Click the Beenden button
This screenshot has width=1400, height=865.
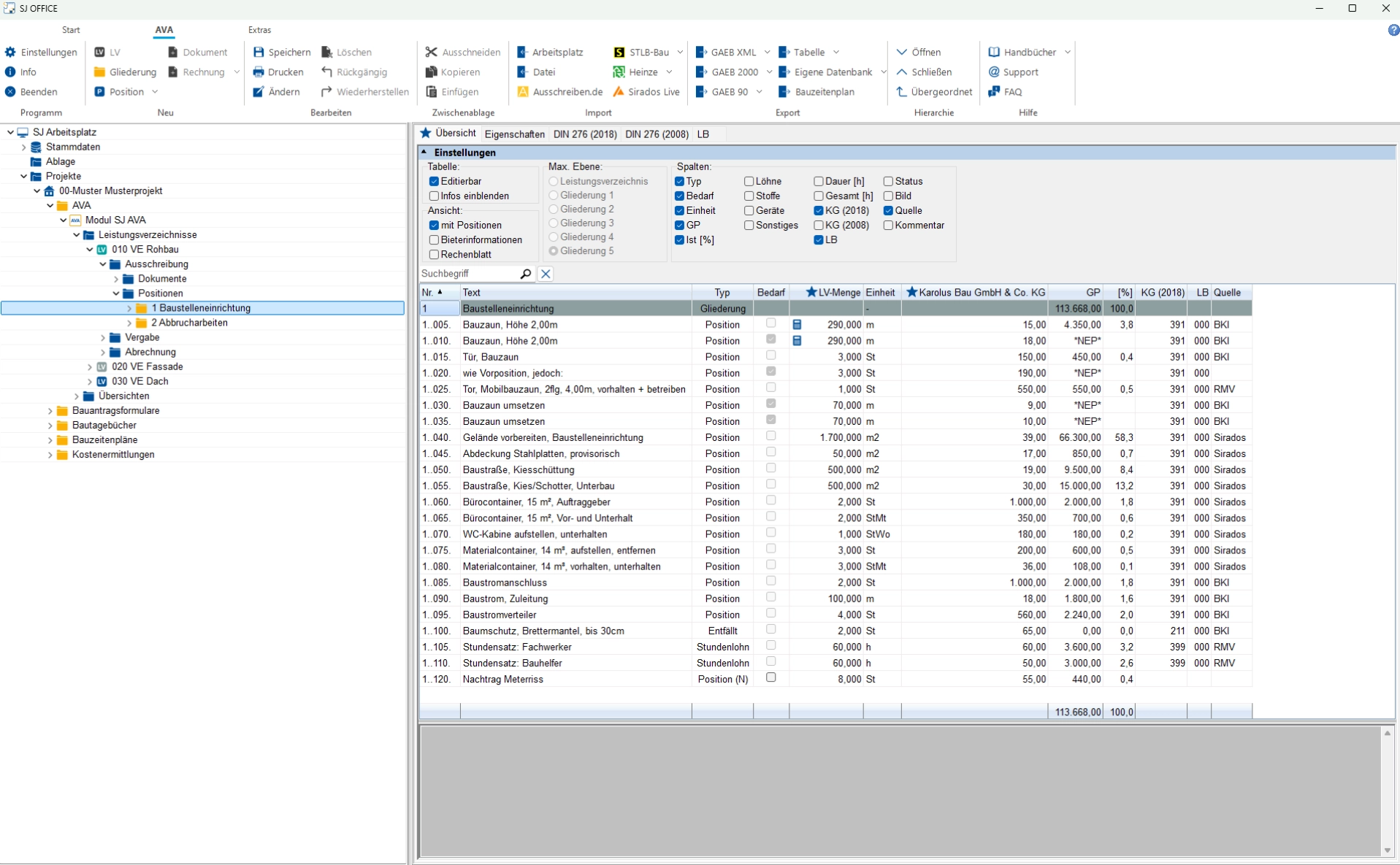pos(31,91)
